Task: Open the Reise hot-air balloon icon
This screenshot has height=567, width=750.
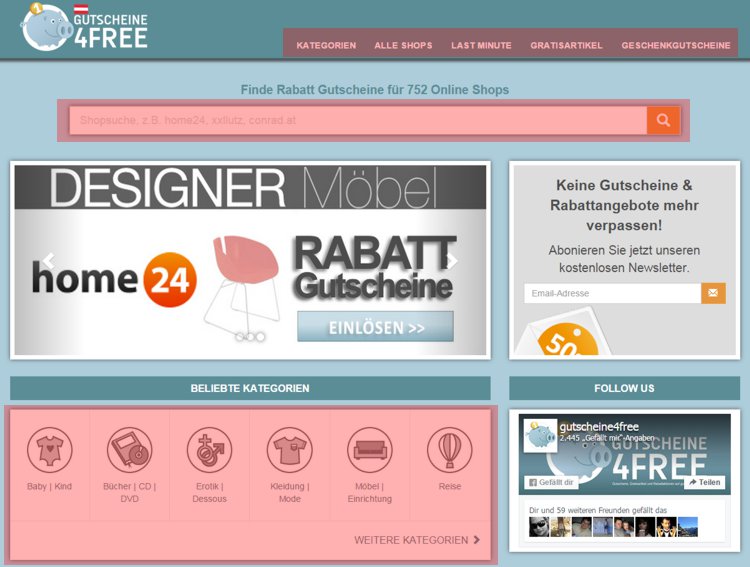Action: (x=450, y=450)
